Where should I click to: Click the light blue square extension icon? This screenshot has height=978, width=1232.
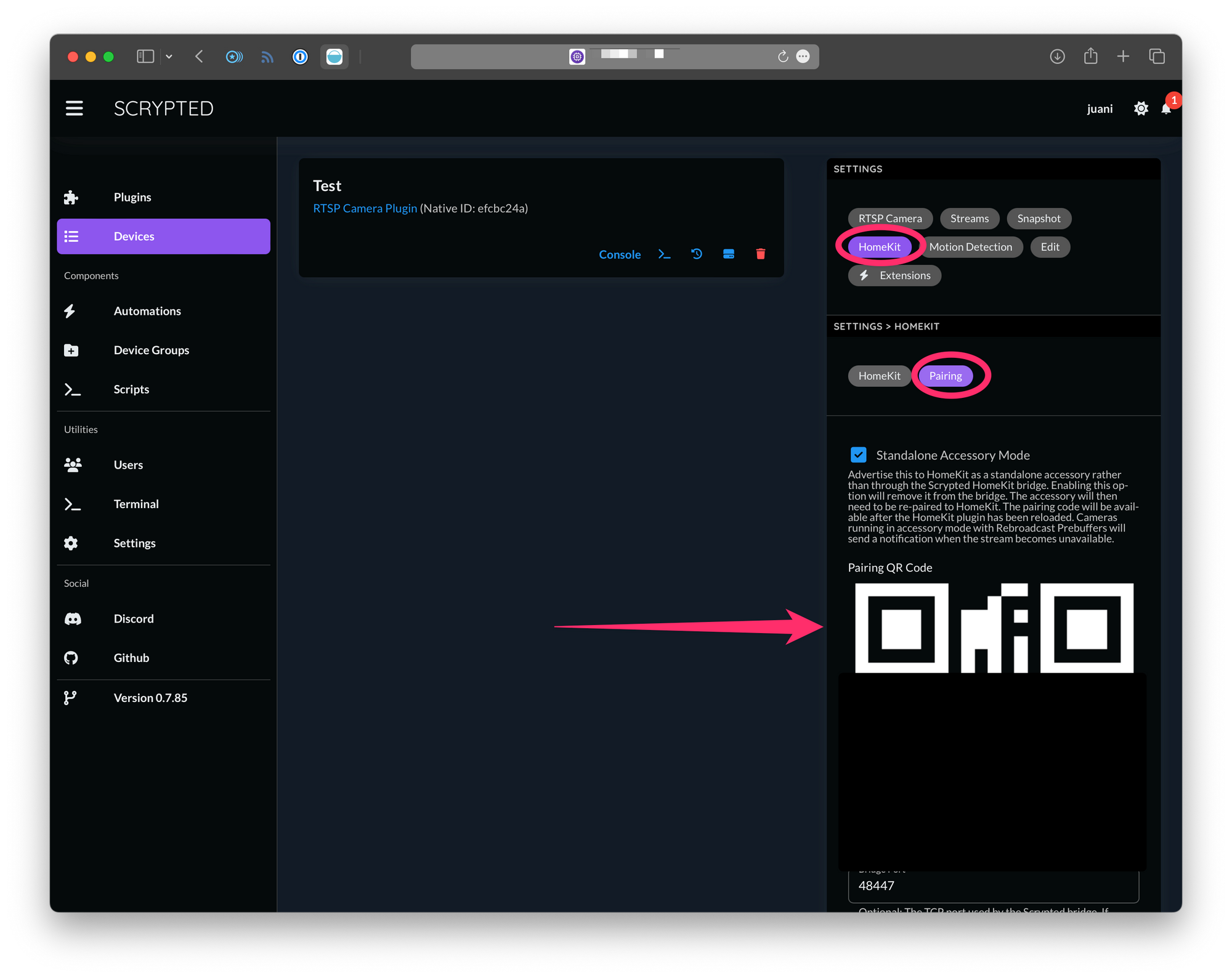[x=334, y=57]
